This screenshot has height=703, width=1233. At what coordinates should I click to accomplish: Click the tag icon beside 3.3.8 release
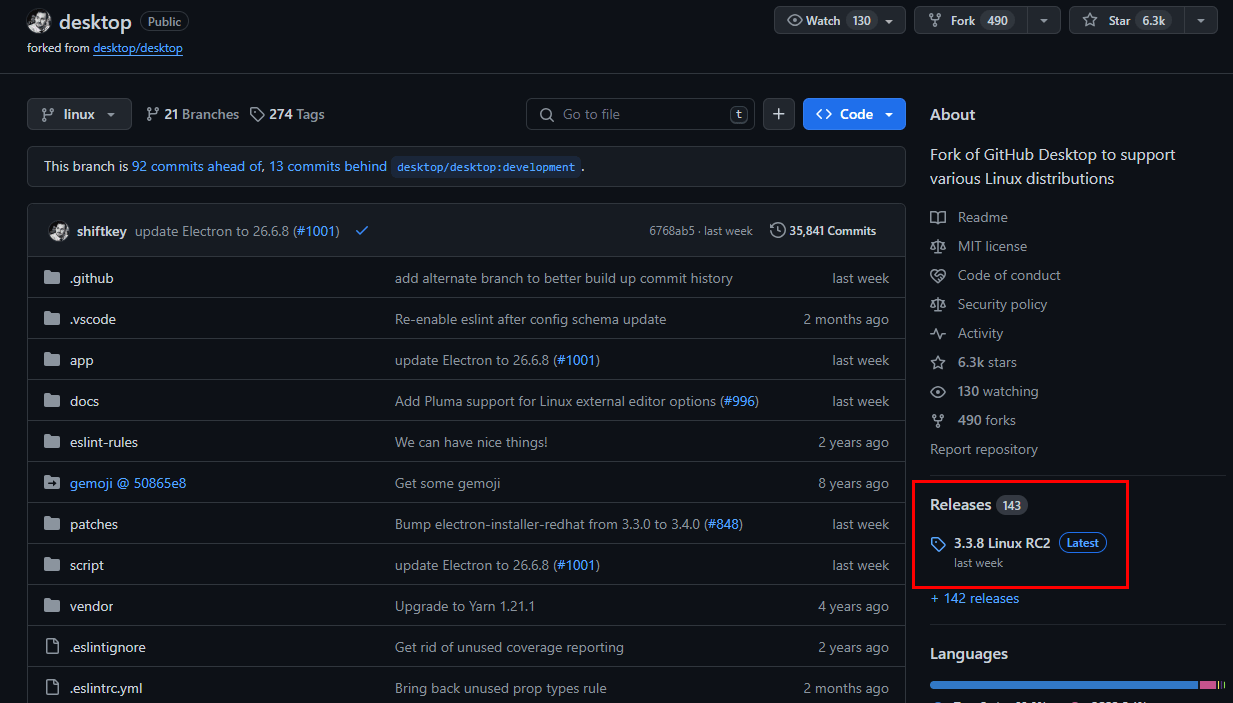point(937,543)
